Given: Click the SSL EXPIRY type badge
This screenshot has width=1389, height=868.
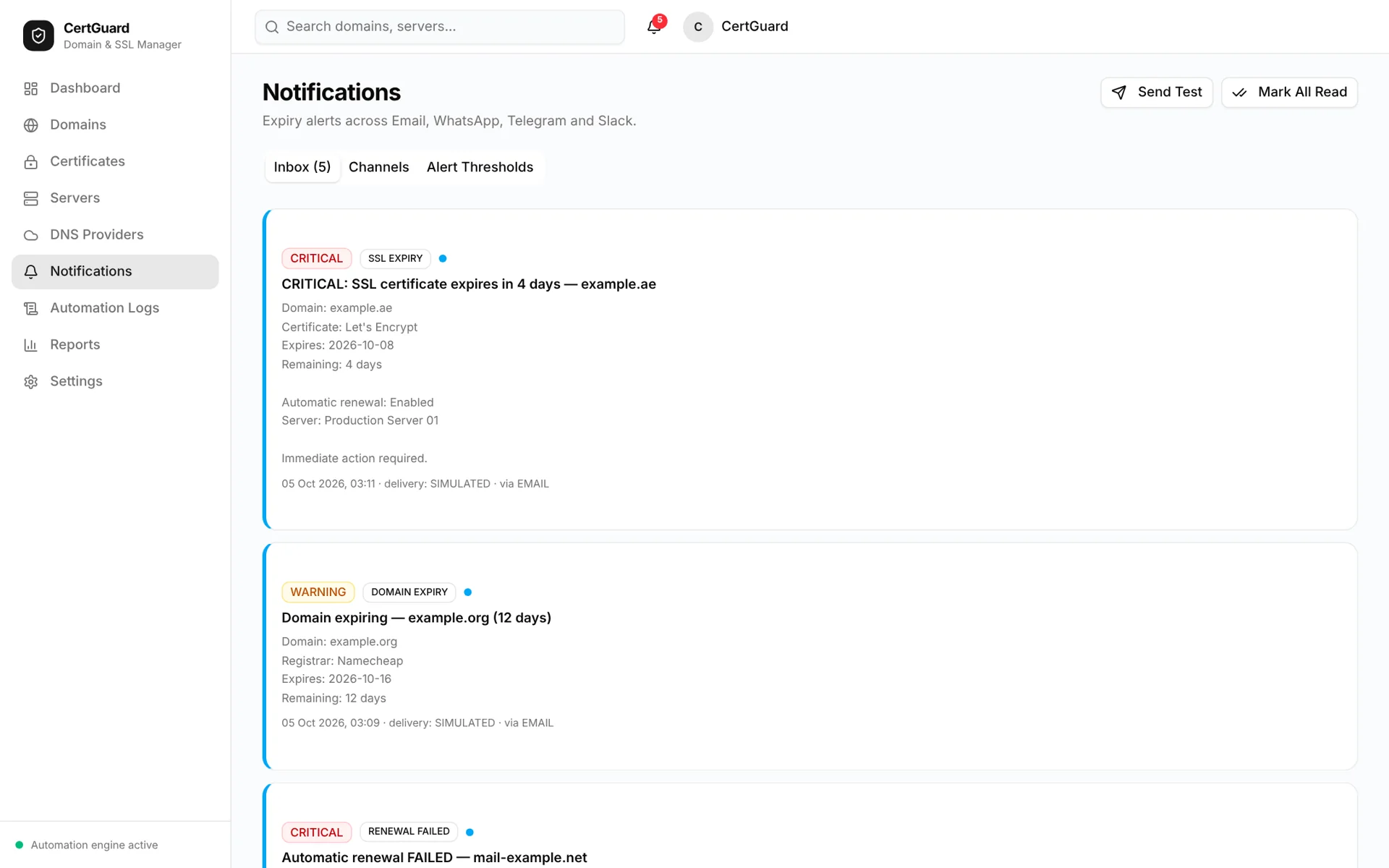Looking at the screenshot, I should pyautogui.click(x=395, y=258).
